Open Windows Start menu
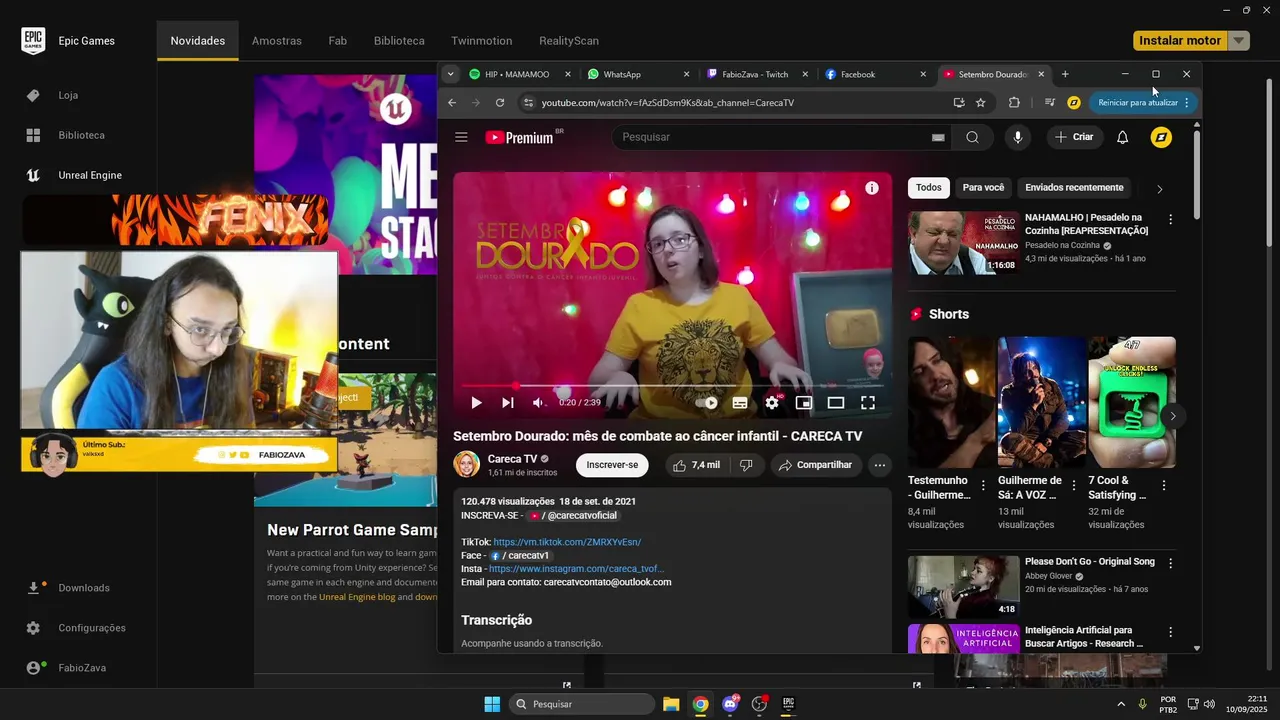Viewport: 1280px width, 720px height. click(492, 704)
